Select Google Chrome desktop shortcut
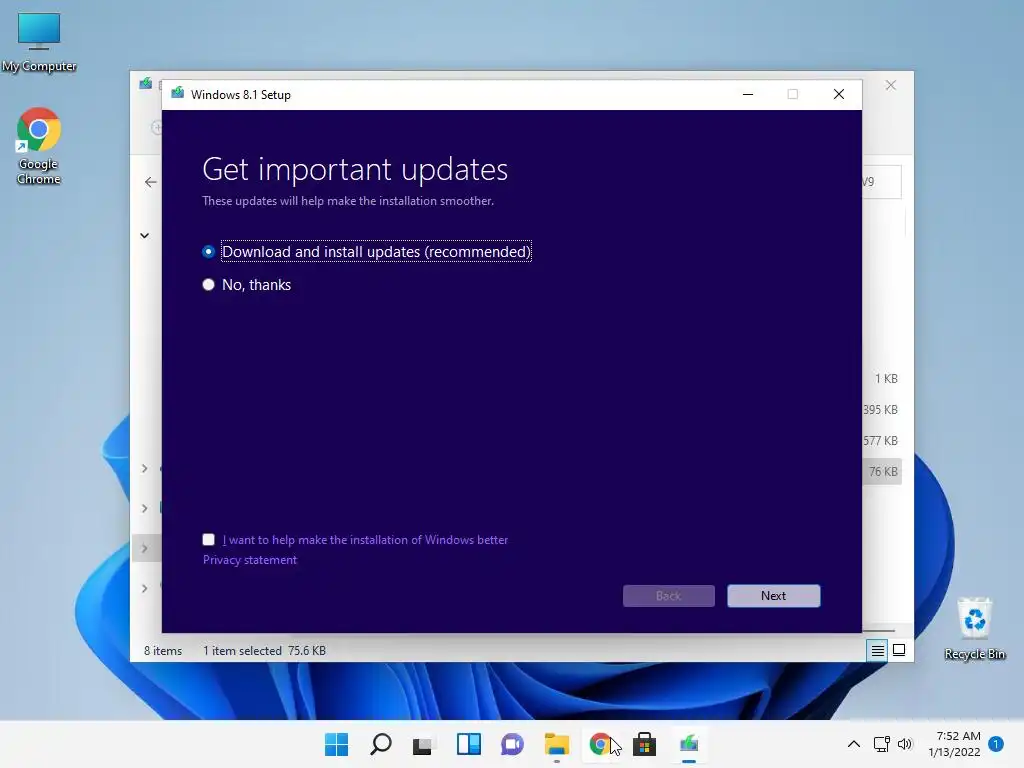 click(39, 147)
